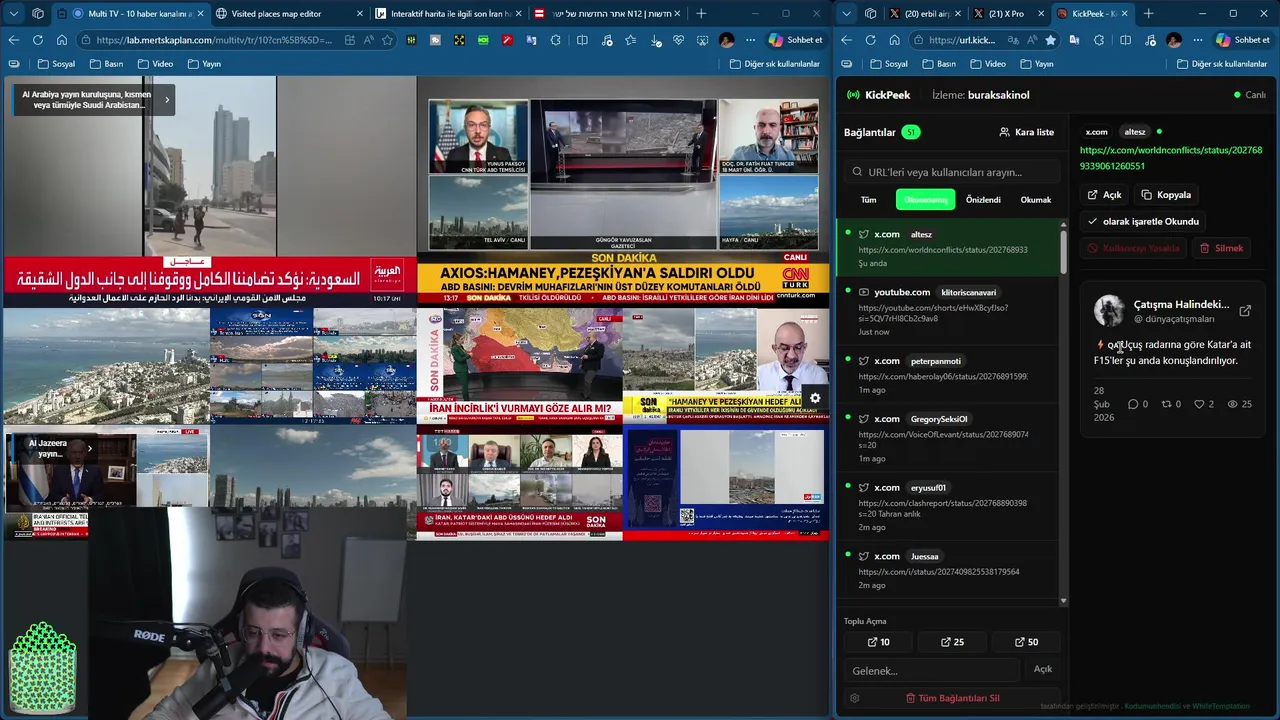Click the Kopyala copy button
Viewport: 1280px width, 720px height.
pos(1166,195)
